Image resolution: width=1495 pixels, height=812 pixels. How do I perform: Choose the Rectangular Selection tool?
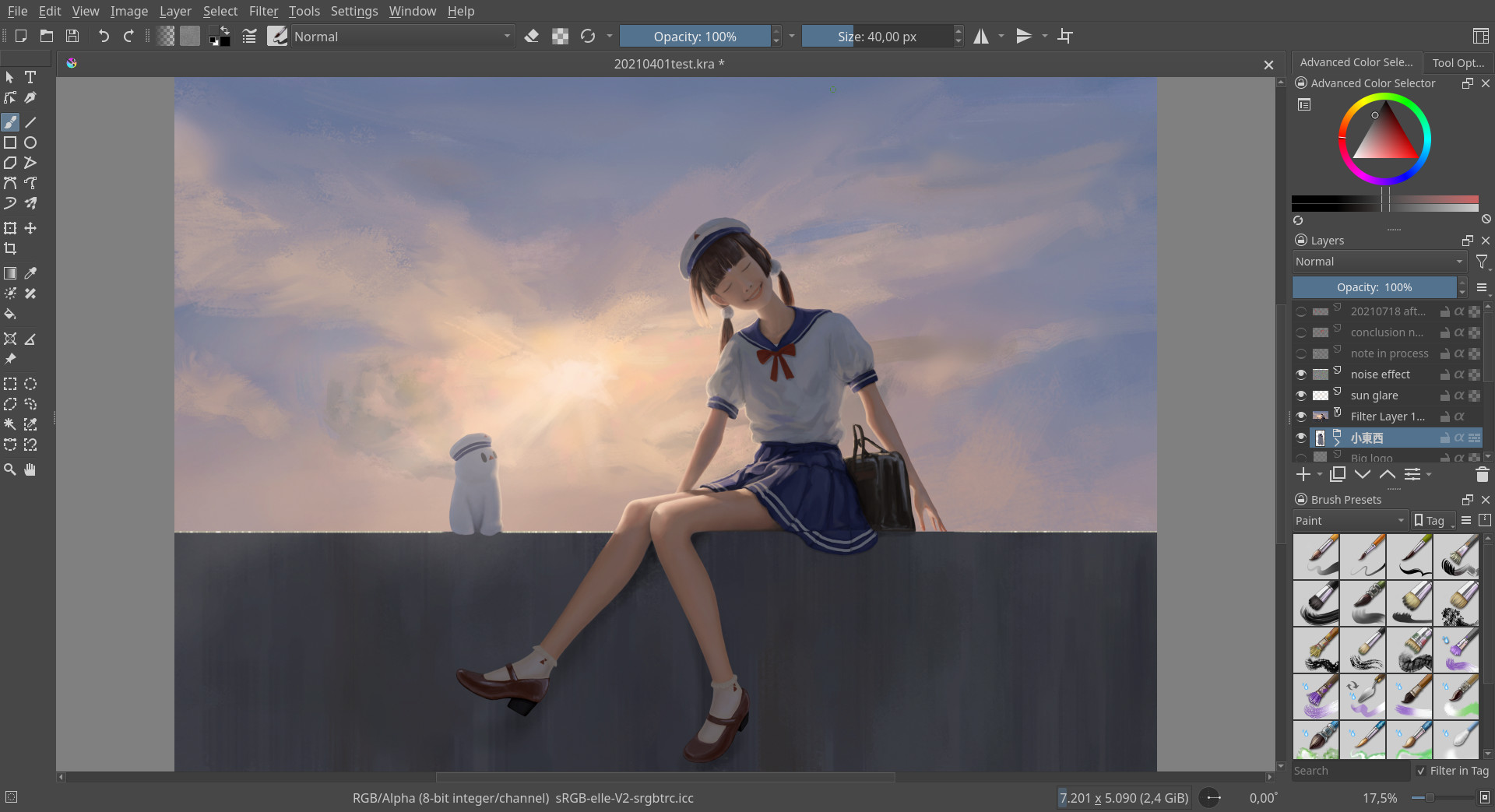tap(10, 384)
